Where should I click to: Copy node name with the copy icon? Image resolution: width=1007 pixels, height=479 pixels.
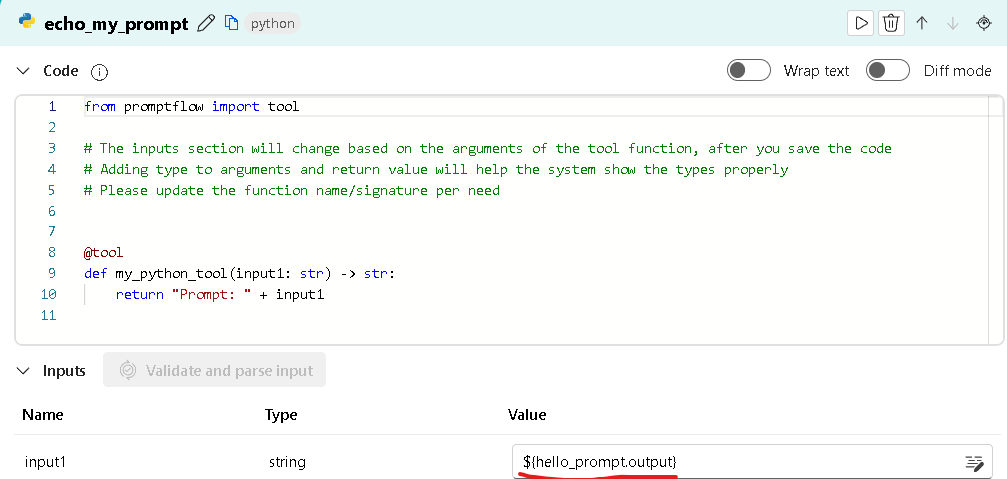pos(231,23)
